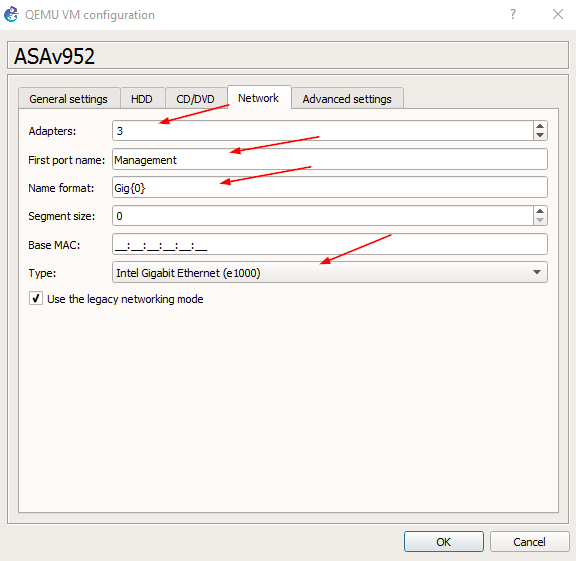576x561 pixels.
Task: Increase Segment size with up arrow
Action: [540, 211]
